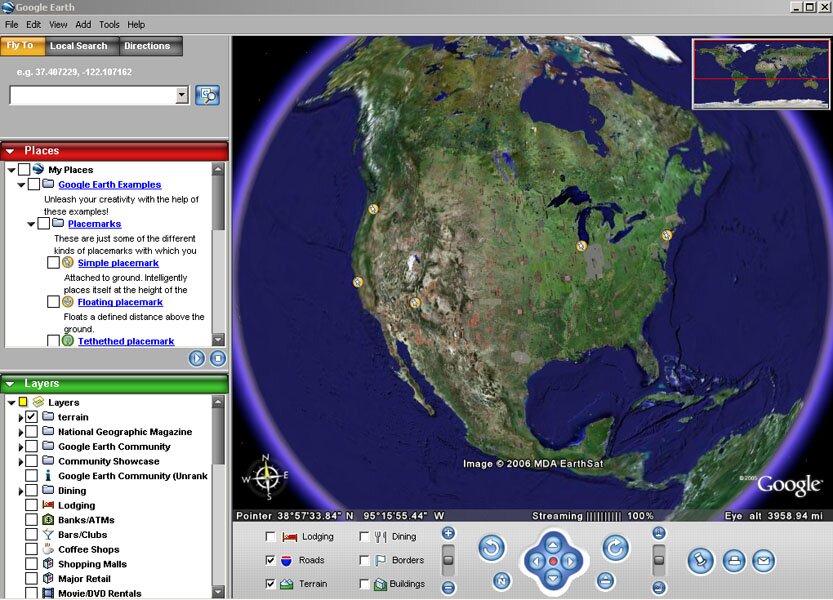Open the Google Earth Examples link
Screen dimensions: 833x600
pyautogui.click(x=109, y=184)
